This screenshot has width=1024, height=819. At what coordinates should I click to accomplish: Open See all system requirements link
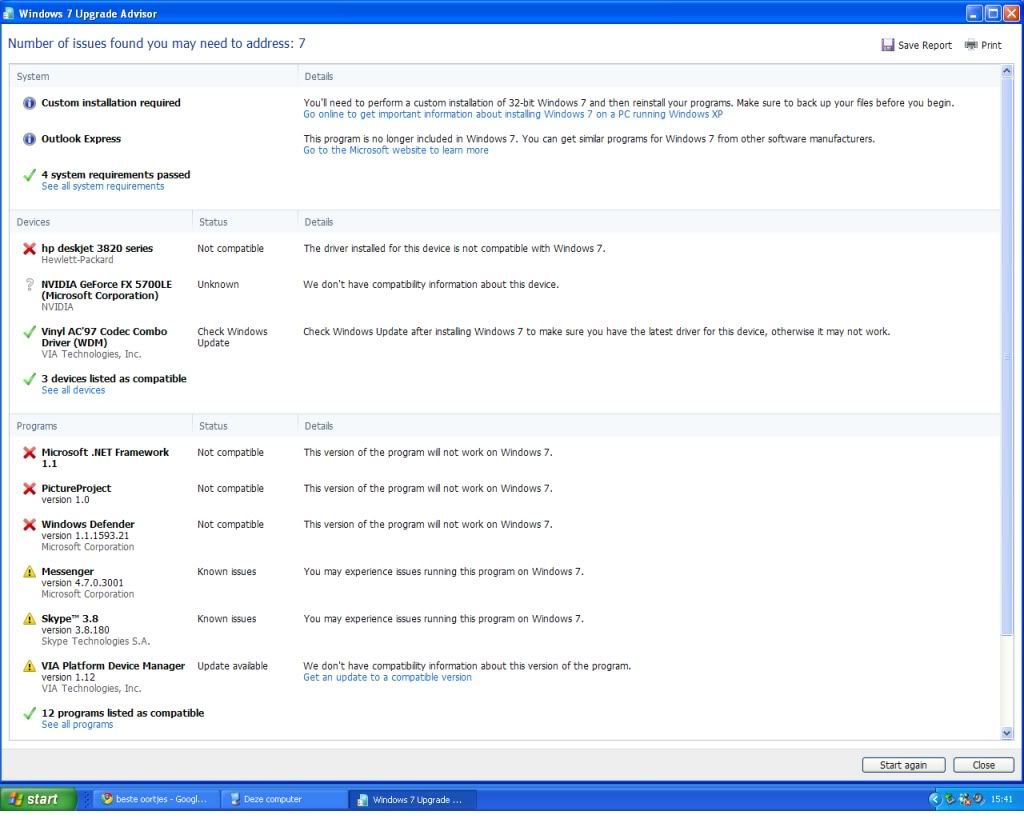(103, 186)
